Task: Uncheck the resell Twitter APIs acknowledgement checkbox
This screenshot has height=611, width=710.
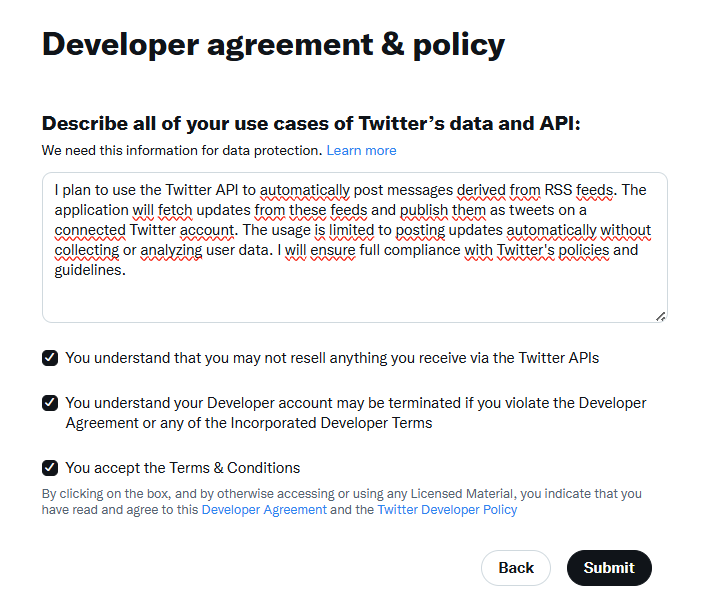Action: click(x=50, y=358)
